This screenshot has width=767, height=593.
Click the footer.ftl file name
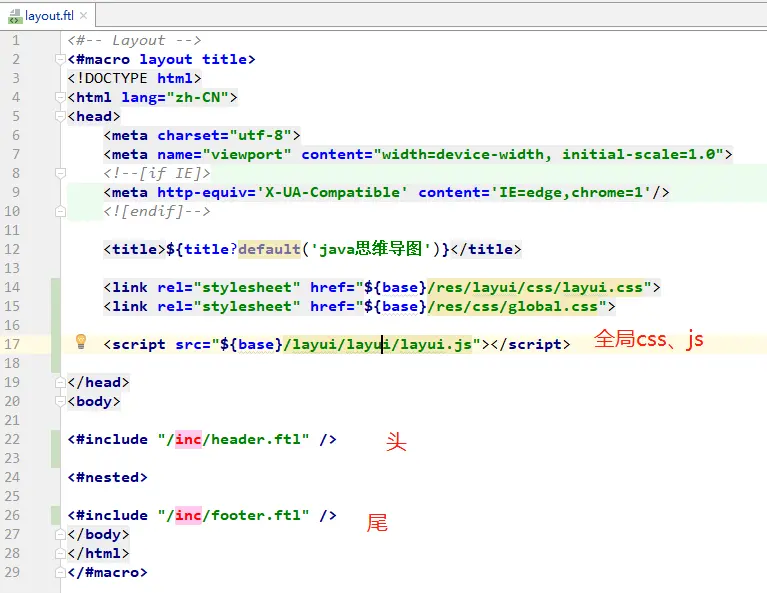point(256,515)
